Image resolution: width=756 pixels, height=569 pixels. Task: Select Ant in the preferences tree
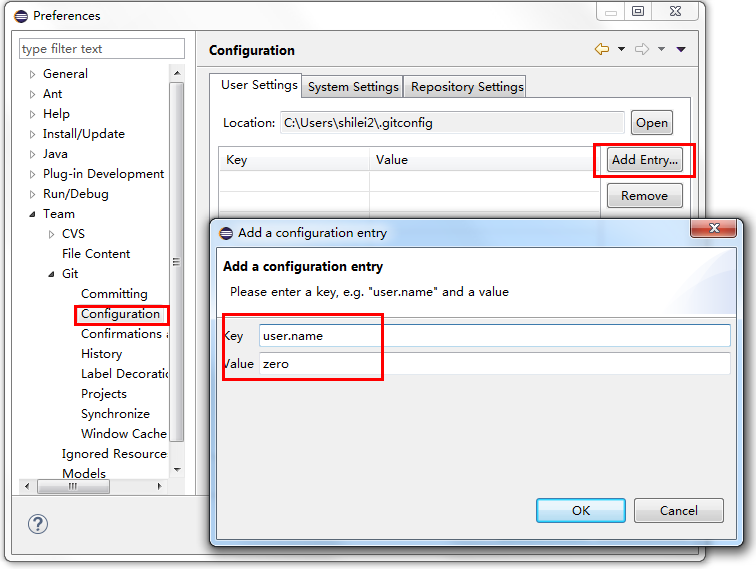[53, 94]
